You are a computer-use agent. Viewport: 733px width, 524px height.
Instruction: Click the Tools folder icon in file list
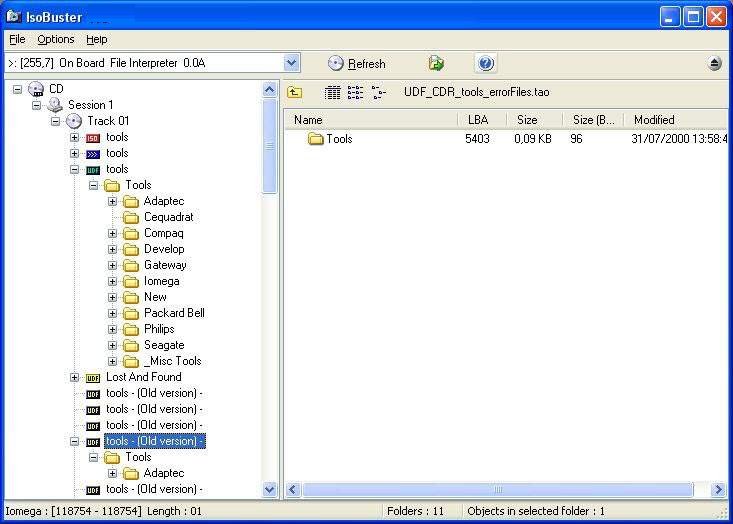(316, 139)
